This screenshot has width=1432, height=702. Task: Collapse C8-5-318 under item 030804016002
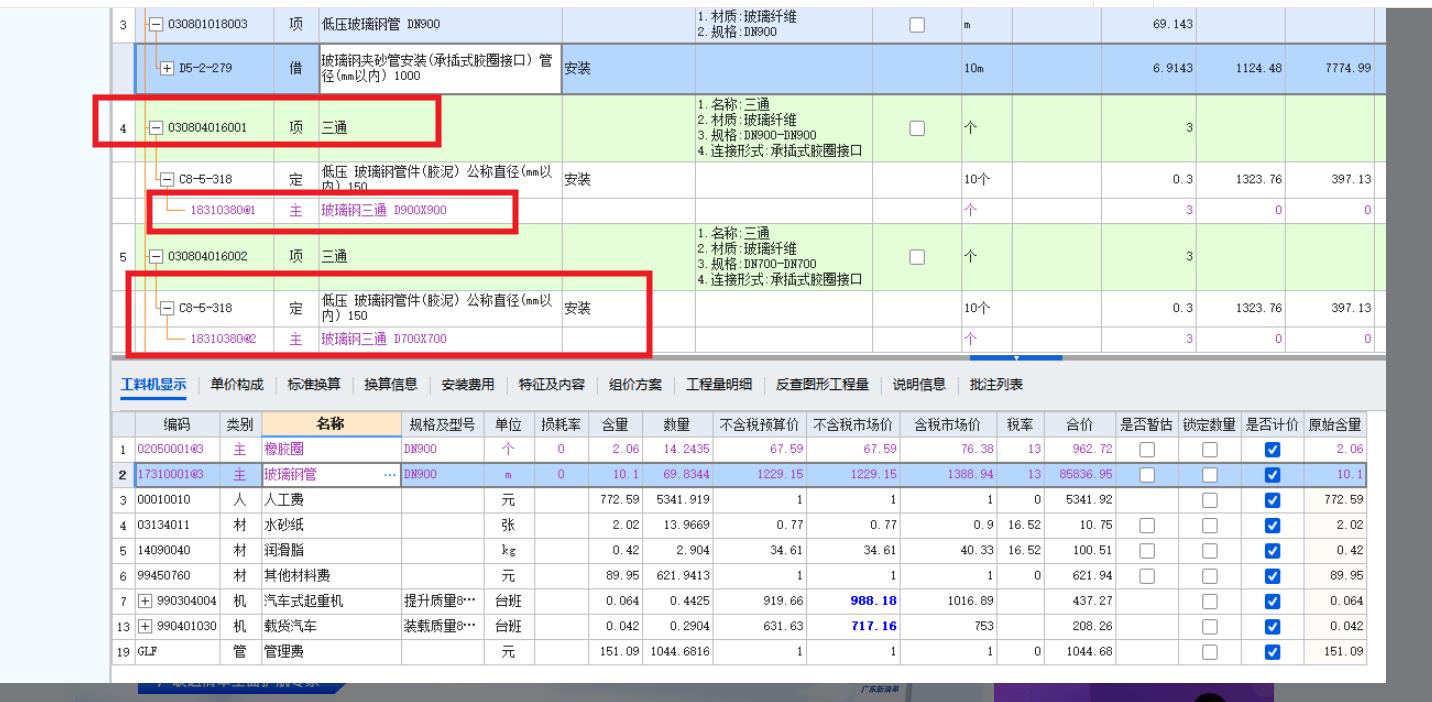(x=167, y=309)
